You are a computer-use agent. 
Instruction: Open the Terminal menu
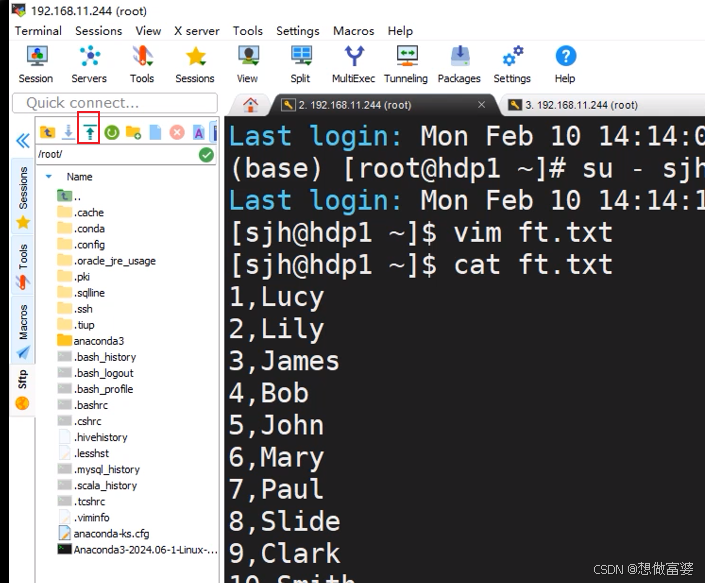[38, 31]
